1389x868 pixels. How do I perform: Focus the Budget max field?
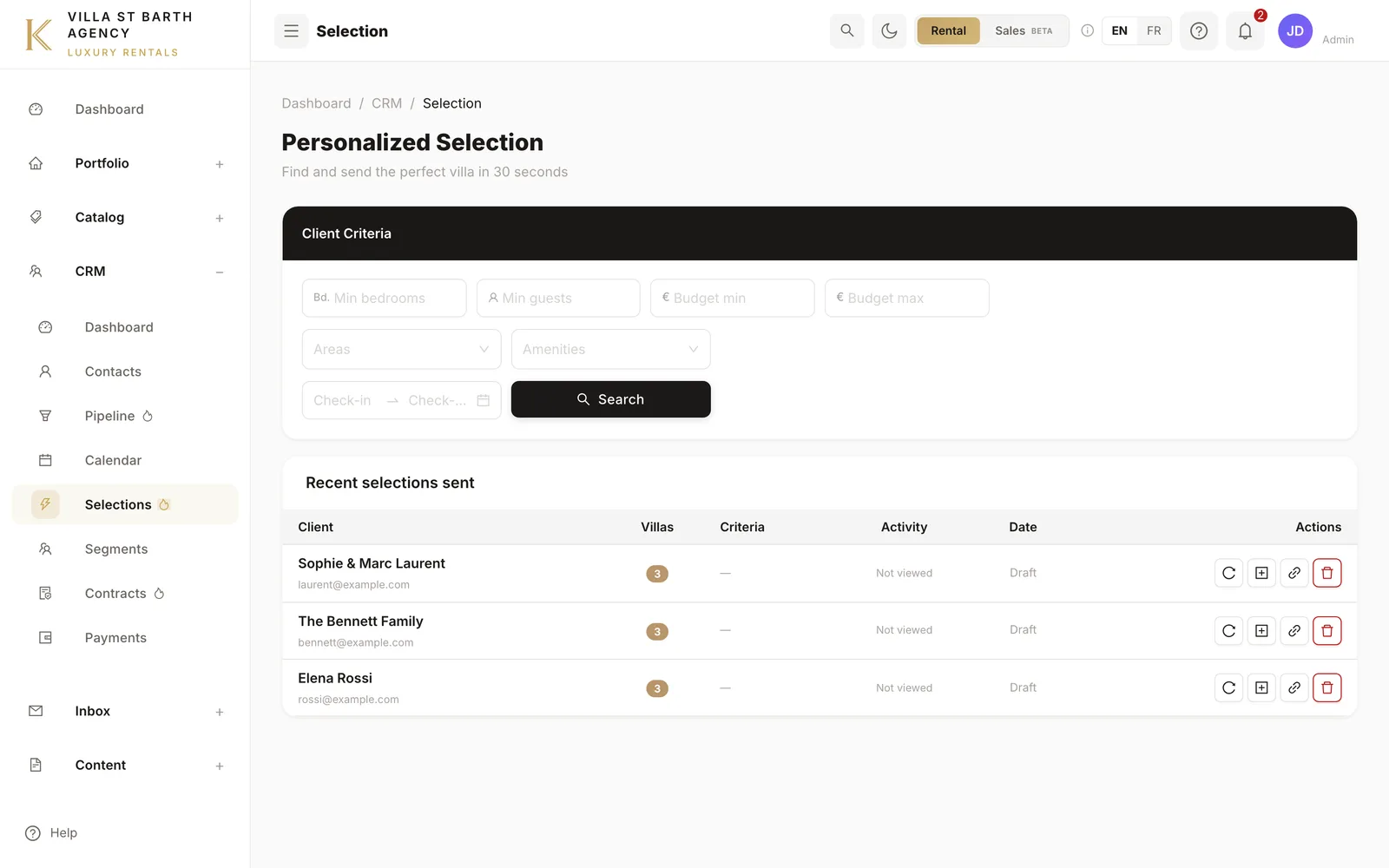pos(906,298)
